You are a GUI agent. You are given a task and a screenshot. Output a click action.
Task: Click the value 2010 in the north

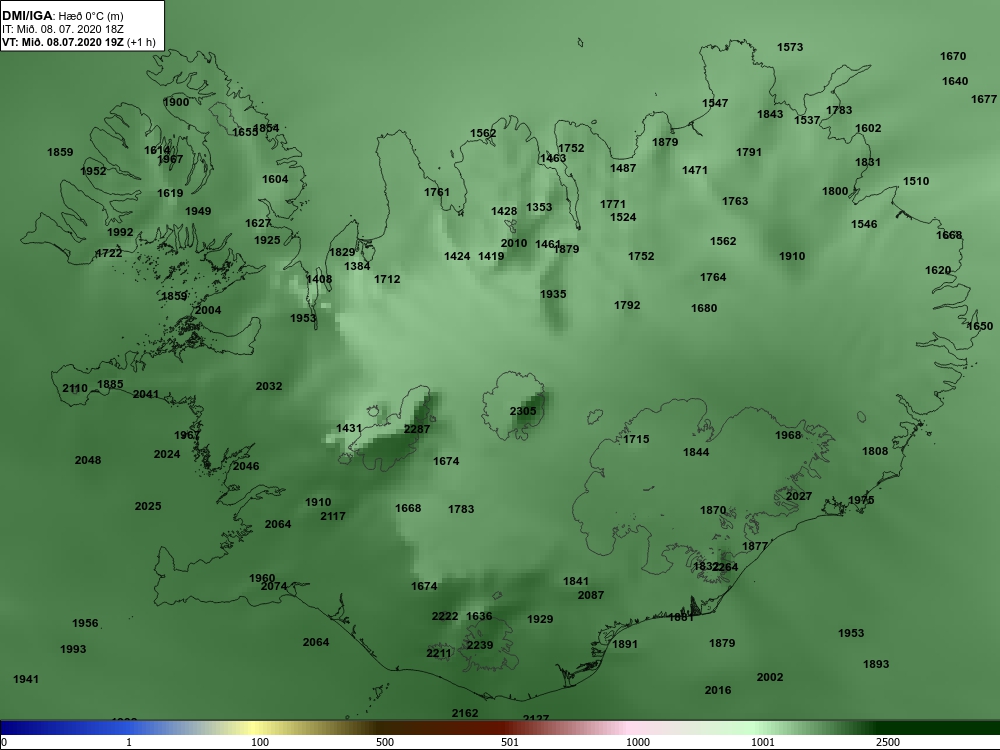pyautogui.click(x=514, y=243)
